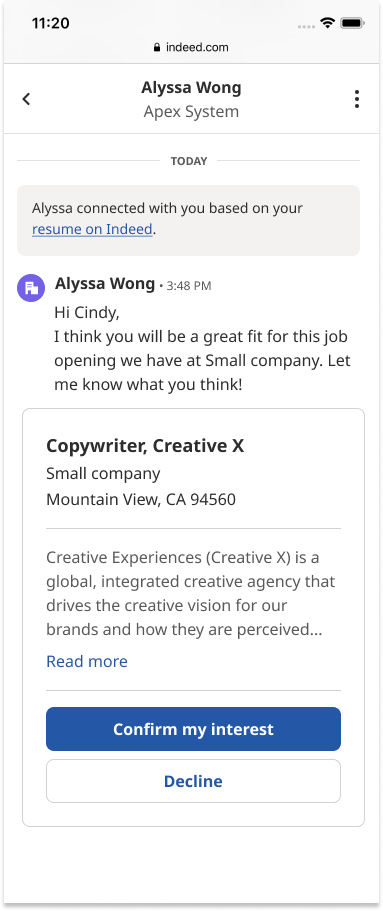The height and width of the screenshot is (911, 383).
Task: Tap the 11:20 clock in status bar
Action: pyautogui.click(x=51, y=23)
